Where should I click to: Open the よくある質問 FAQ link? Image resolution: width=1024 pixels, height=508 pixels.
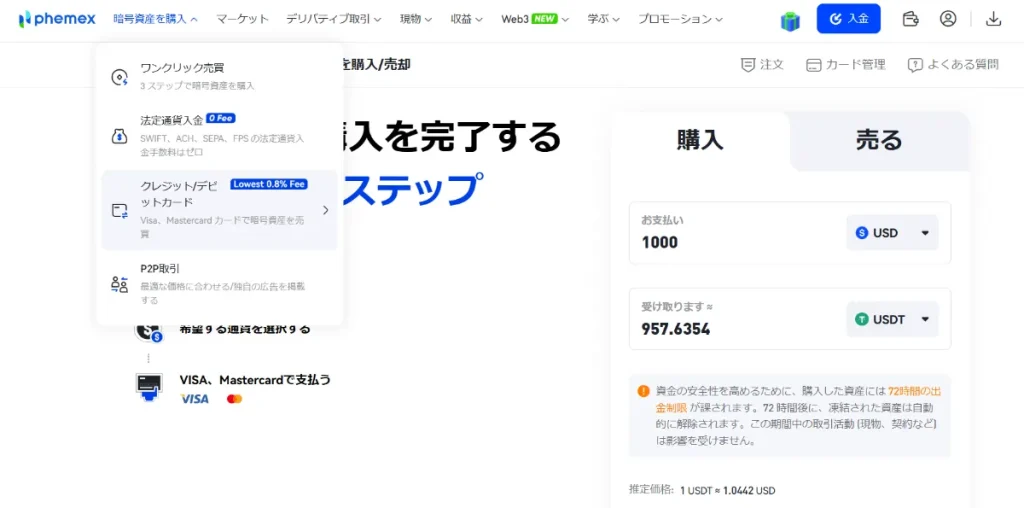(953, 65)
